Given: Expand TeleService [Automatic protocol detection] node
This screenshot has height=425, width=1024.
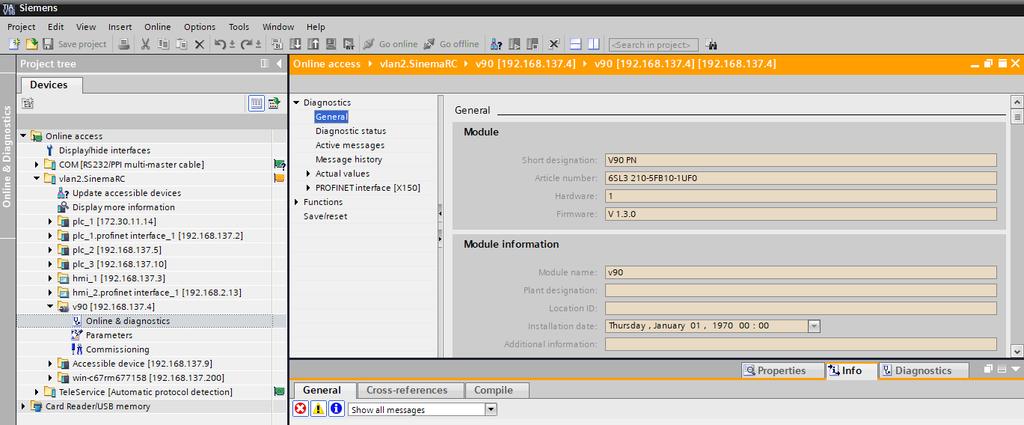Looking at the screenshot, I should (x=37, y=392).
